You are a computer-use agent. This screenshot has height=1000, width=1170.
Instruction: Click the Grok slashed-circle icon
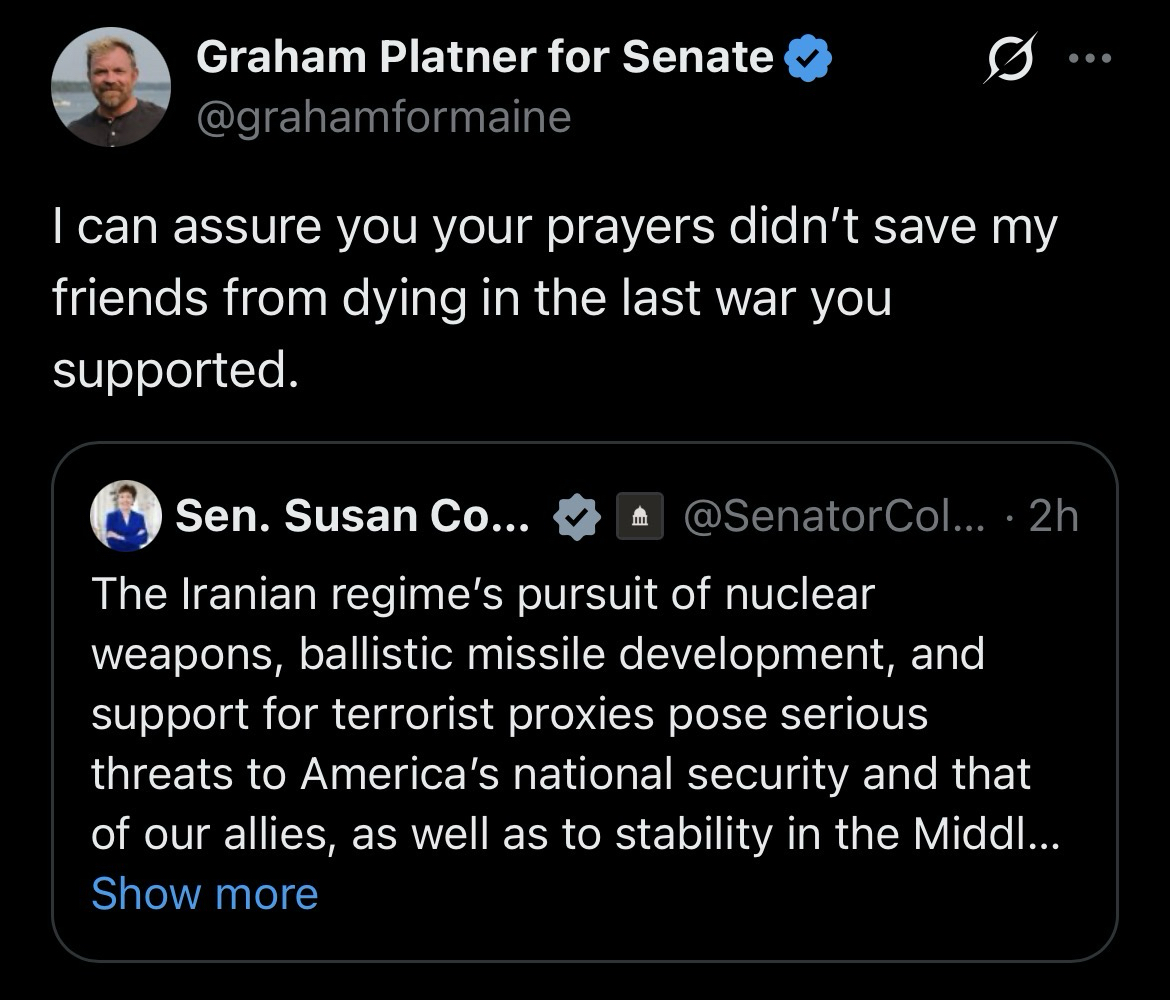tap(1010, 59)
